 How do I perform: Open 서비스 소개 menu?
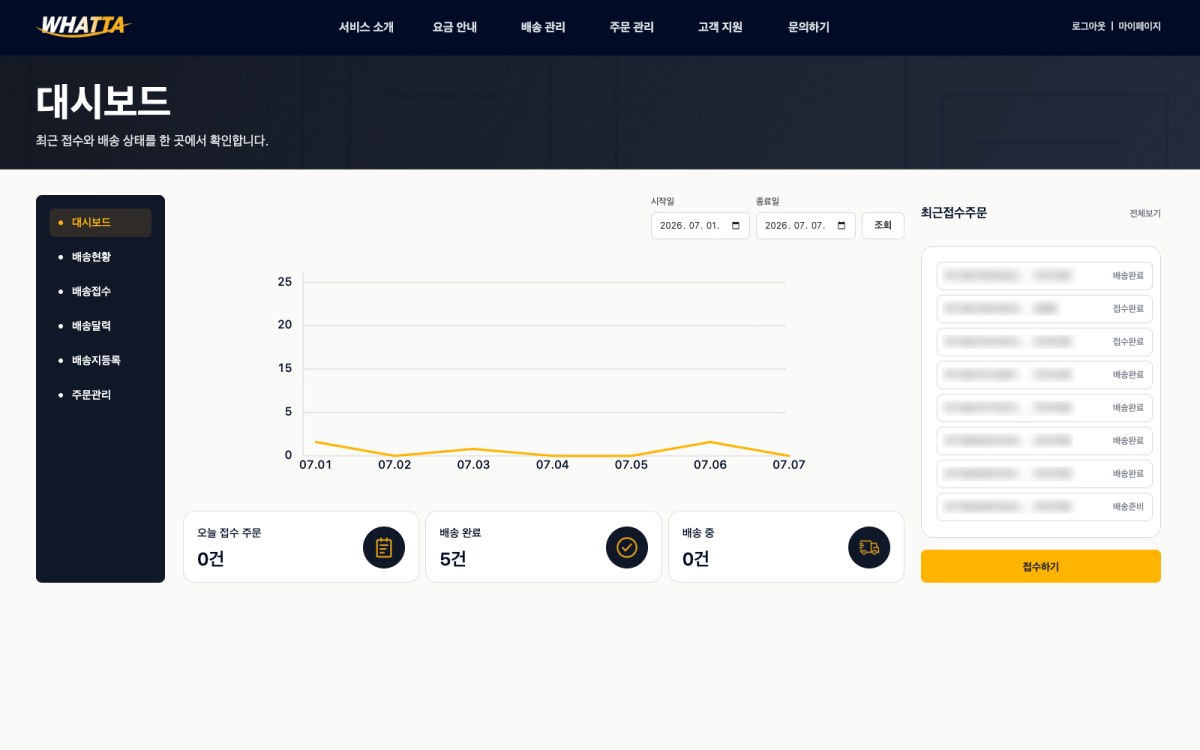pos(366,27)
